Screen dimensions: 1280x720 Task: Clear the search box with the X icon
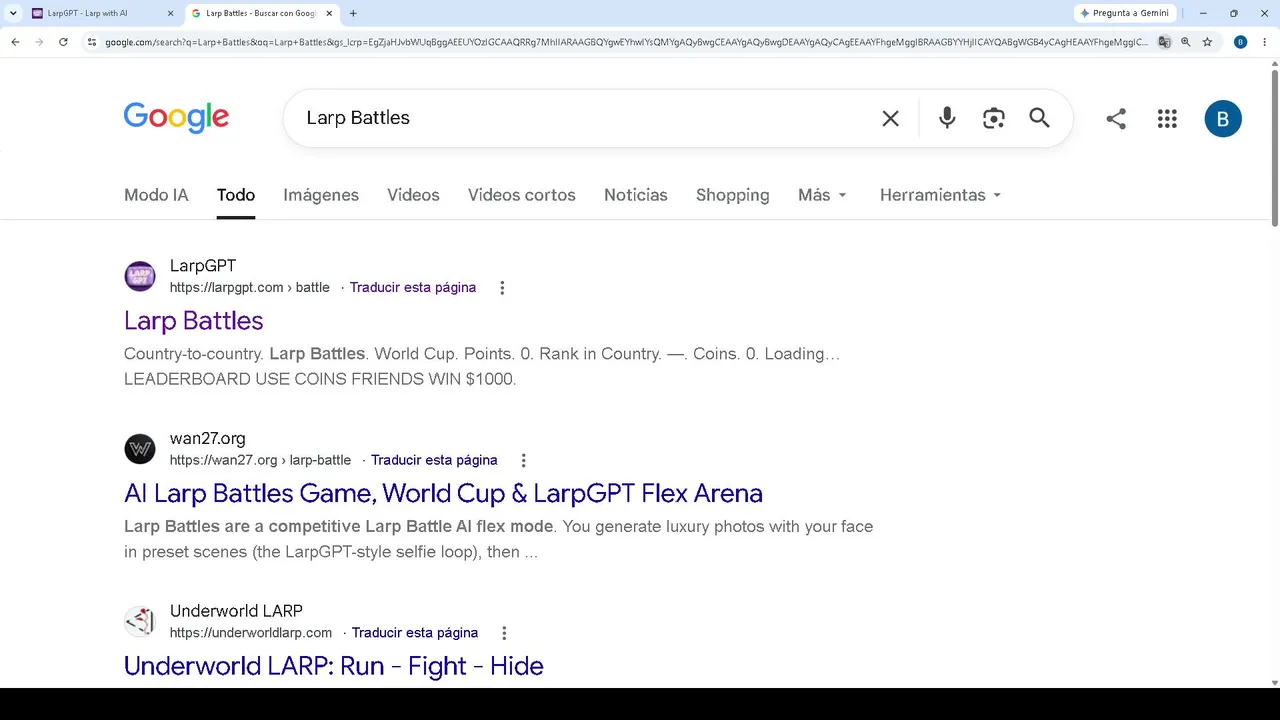[x=890, y=118]
